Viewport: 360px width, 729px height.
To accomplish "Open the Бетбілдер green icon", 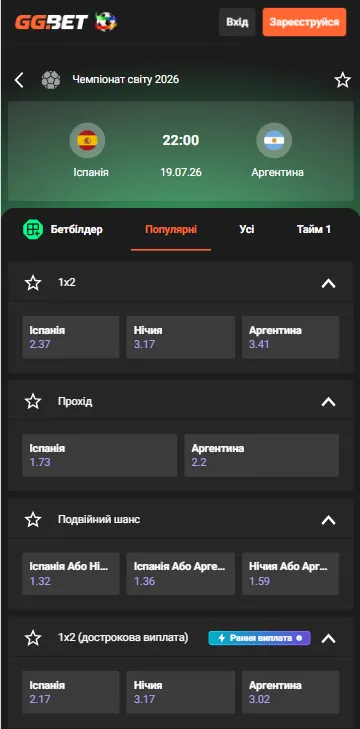I will (33, 229).
